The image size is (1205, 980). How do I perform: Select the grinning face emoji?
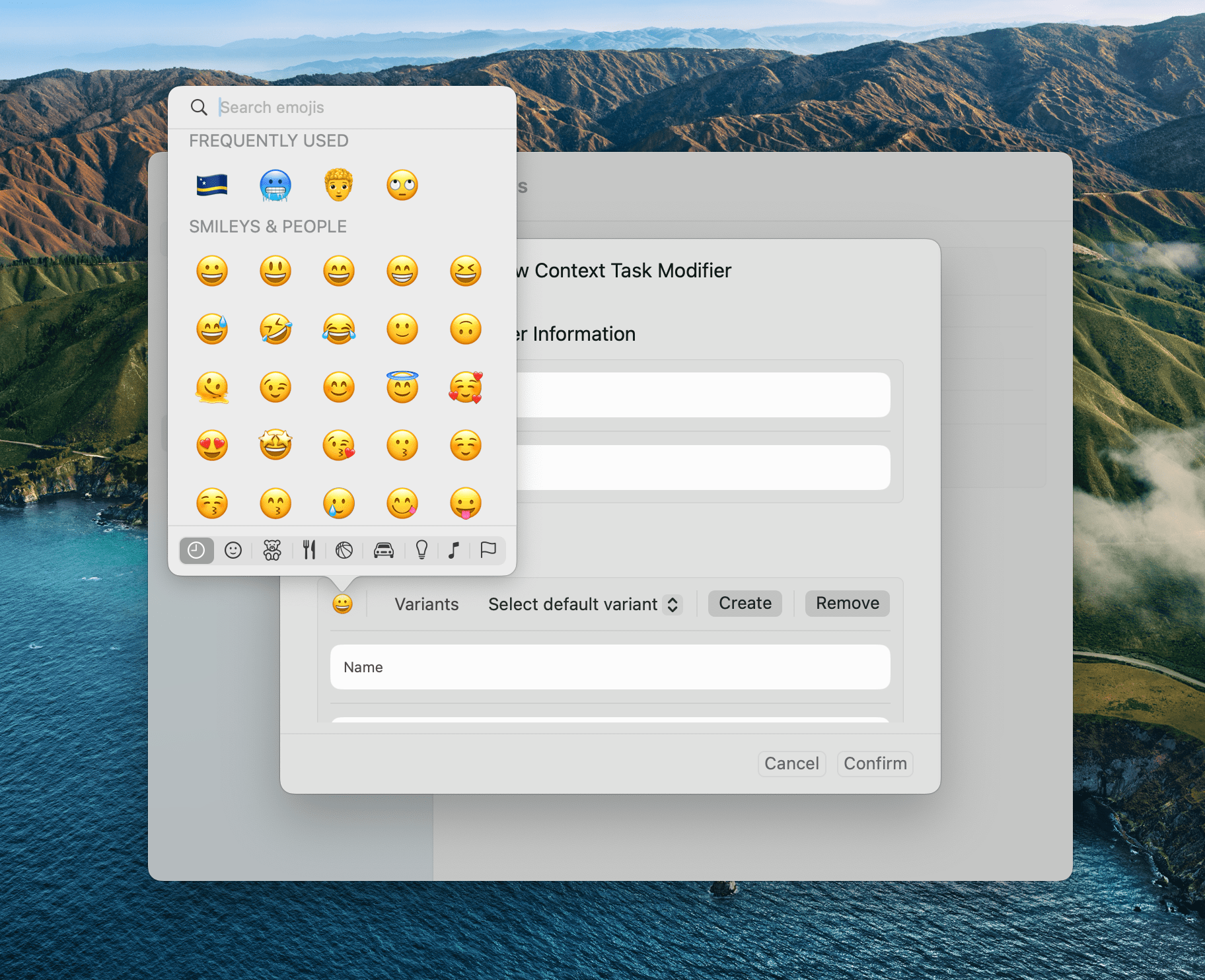(212, 271)
